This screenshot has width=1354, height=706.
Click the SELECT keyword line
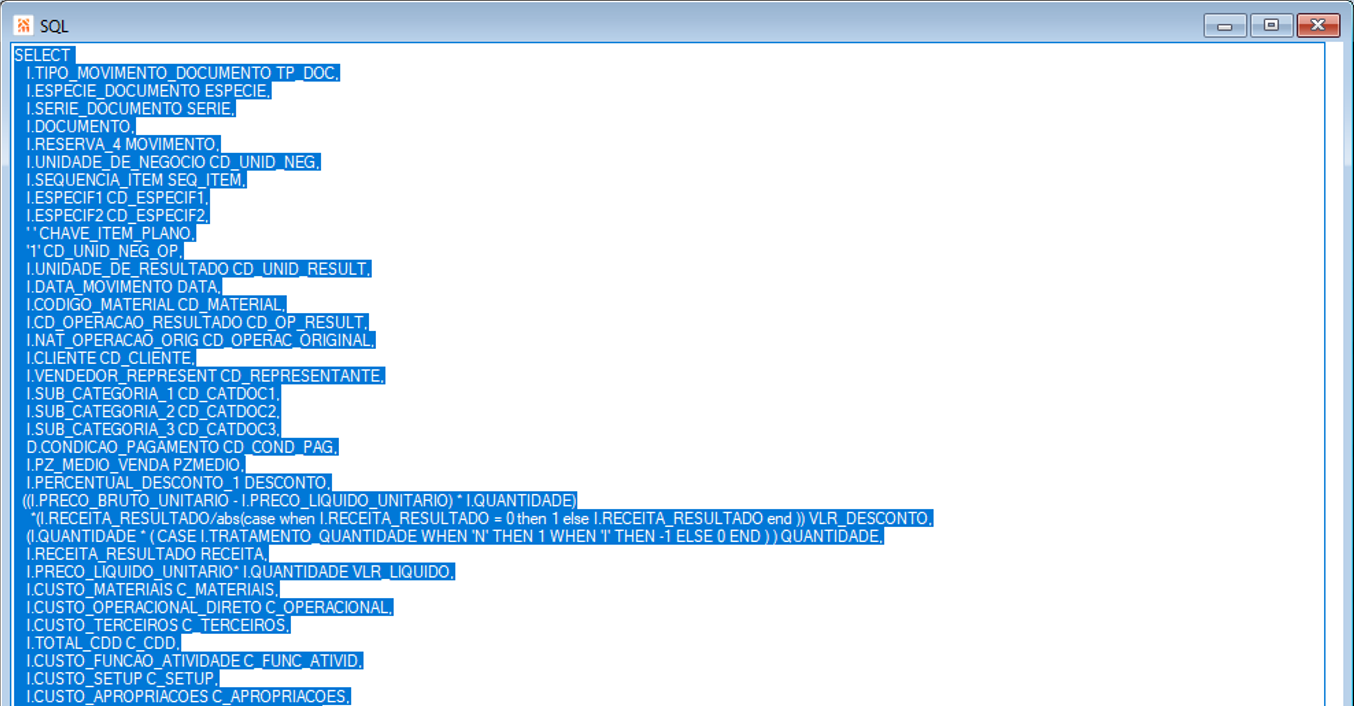(44, 55)
